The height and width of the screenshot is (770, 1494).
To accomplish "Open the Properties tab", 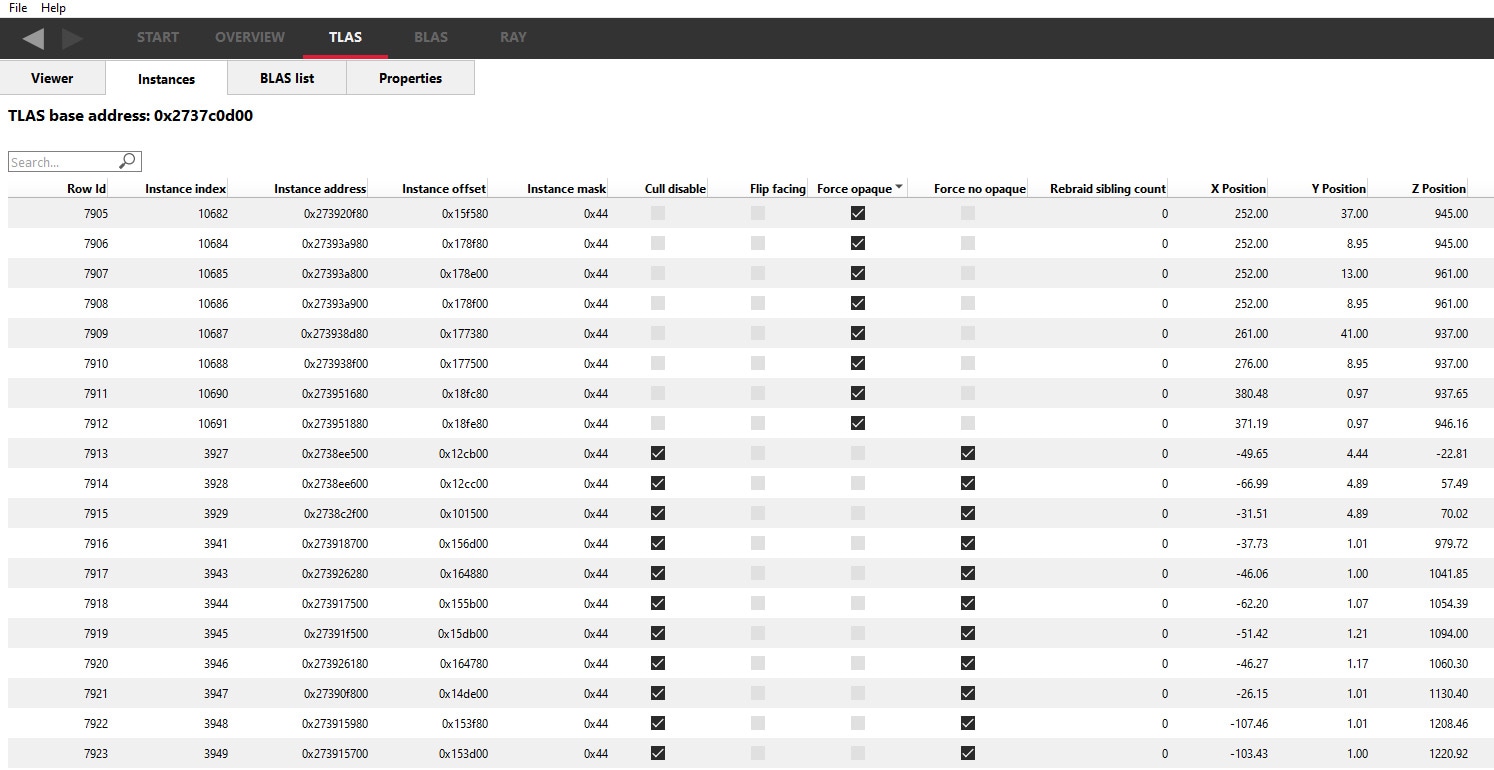I will [x=410, y=78].
